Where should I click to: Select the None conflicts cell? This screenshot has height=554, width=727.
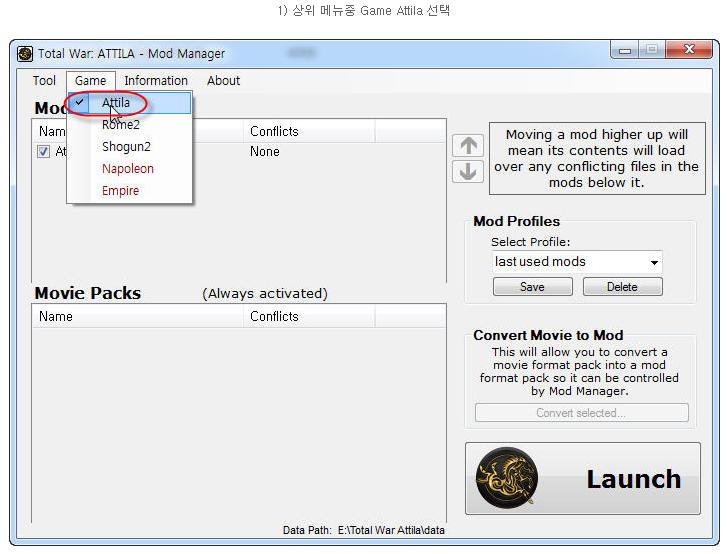click(265, 152)
